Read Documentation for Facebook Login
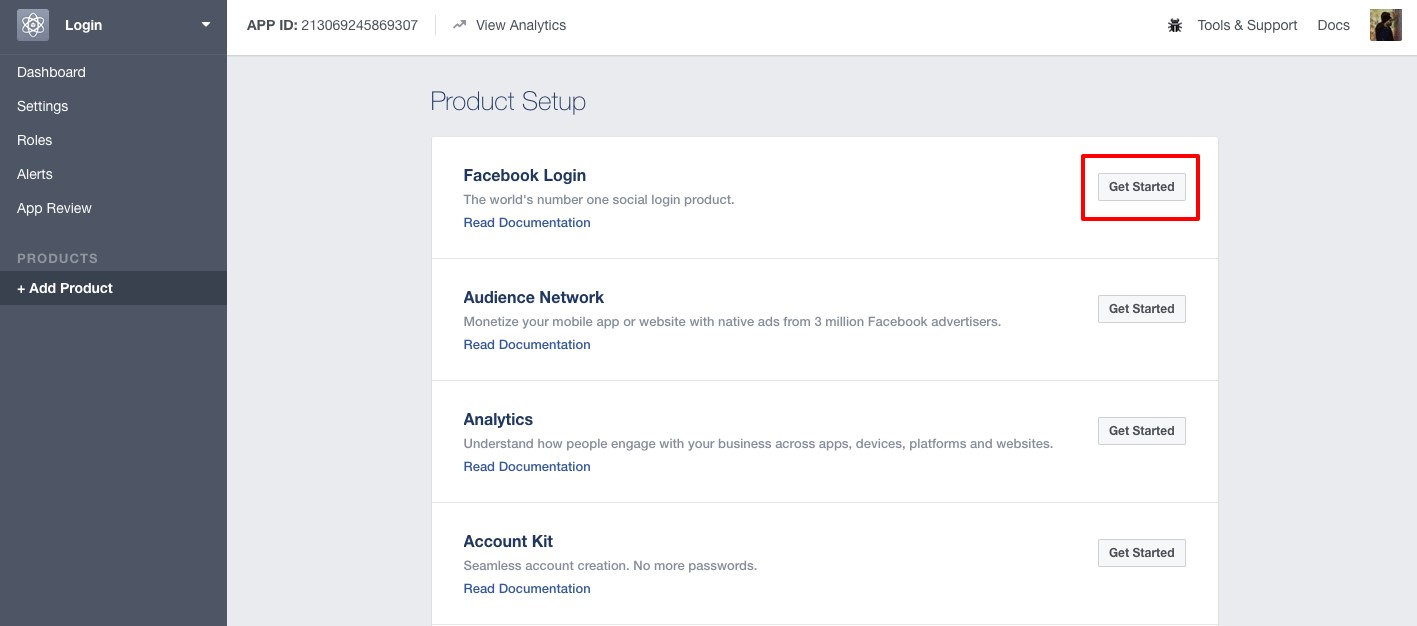This screenshot has width=1417, height=626. click(527, 222)
